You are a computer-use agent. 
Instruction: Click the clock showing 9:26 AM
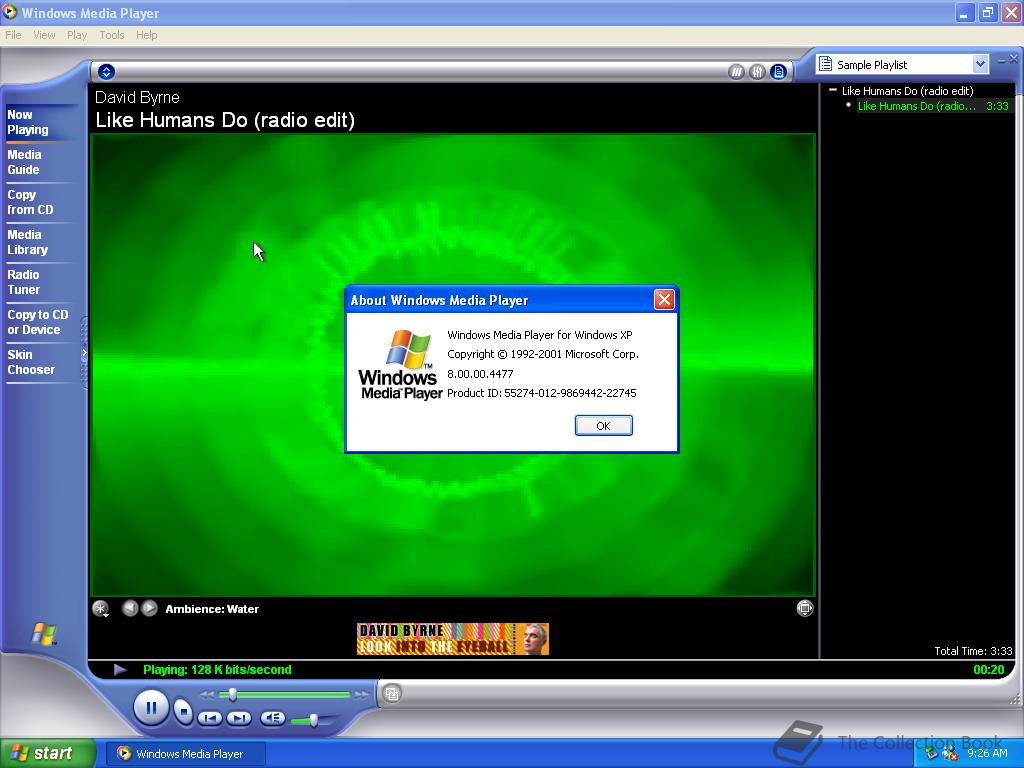[987, 753]
